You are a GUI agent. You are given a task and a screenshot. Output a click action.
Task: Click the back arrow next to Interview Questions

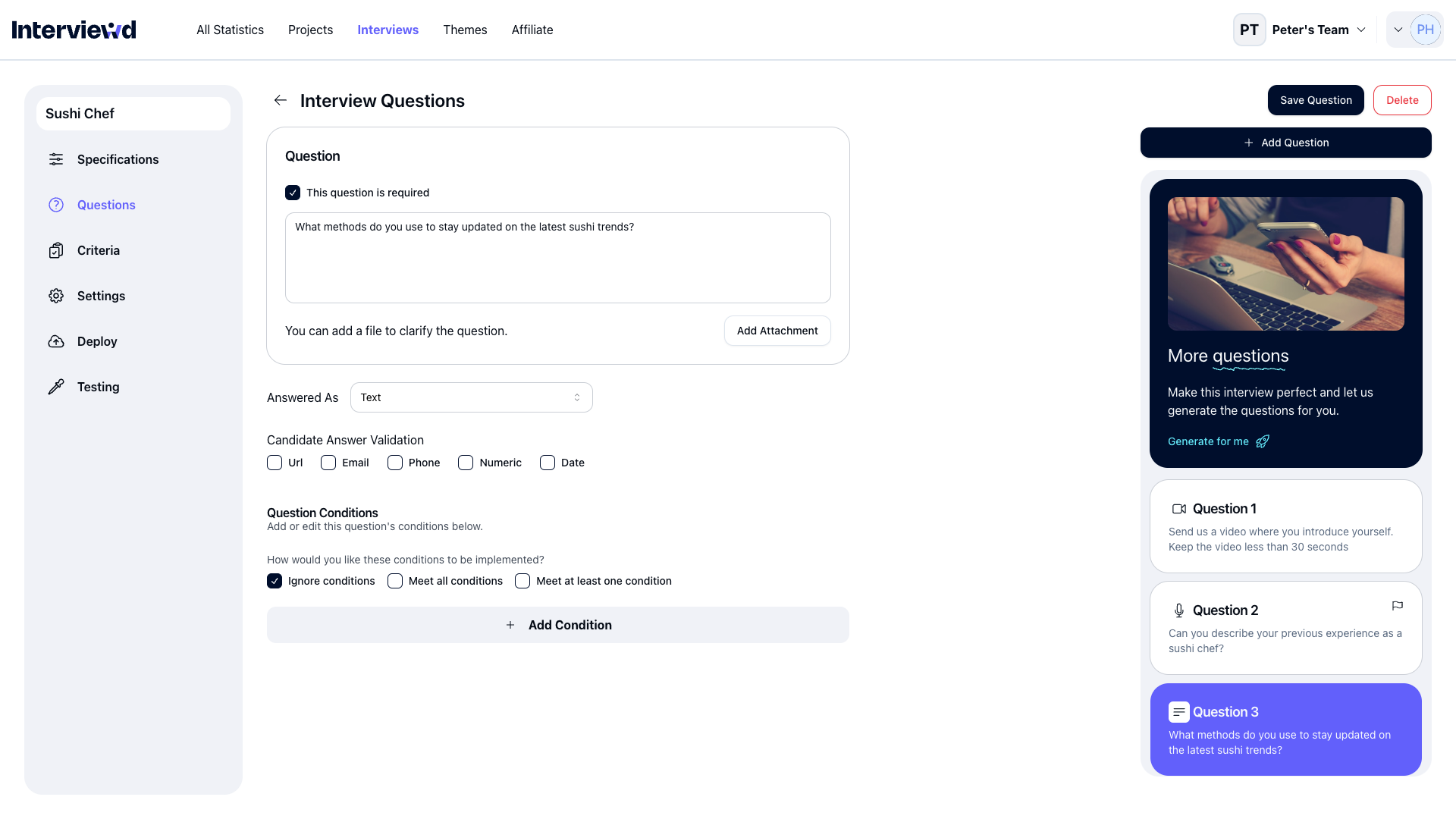point(281,100)
